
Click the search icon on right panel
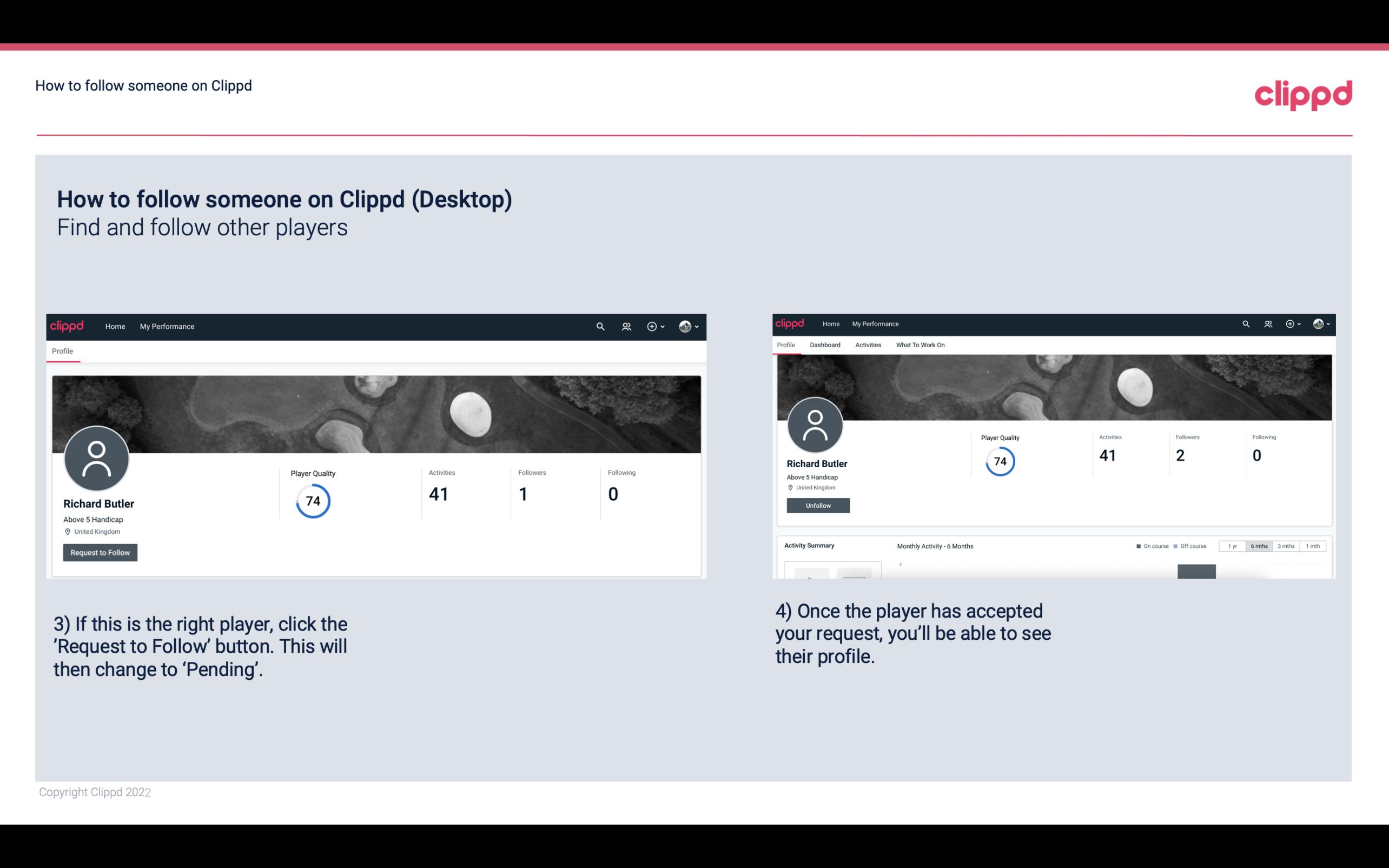[x=1246, y=324]
